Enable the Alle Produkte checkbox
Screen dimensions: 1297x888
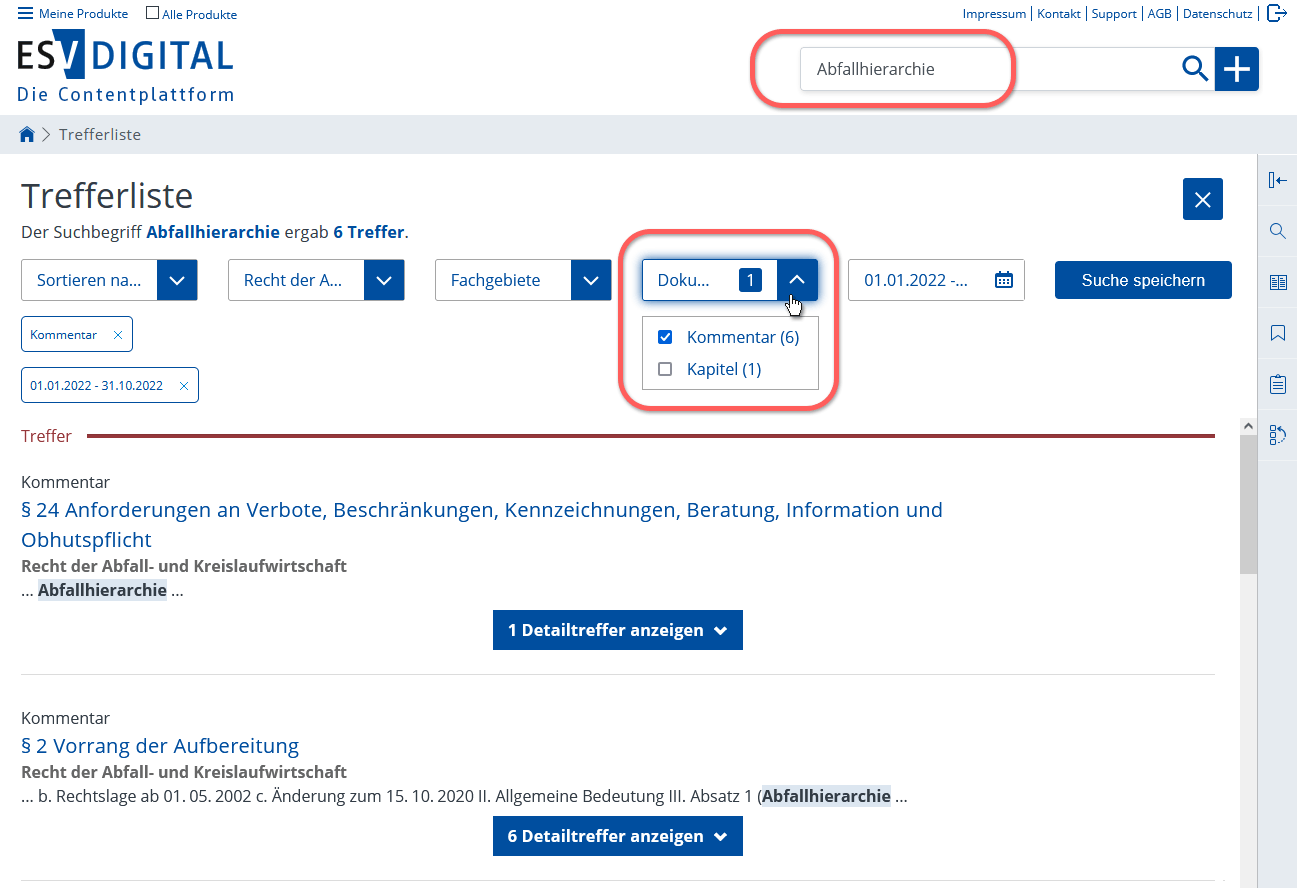[152, 13]
